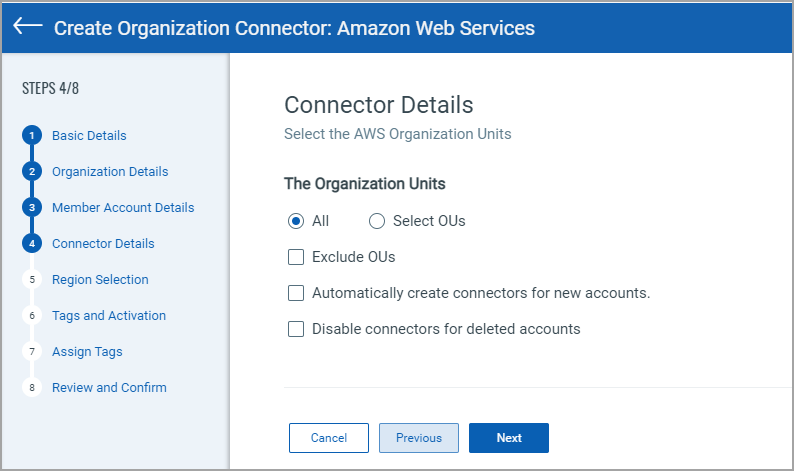Select the All radio button

[296, 221]
